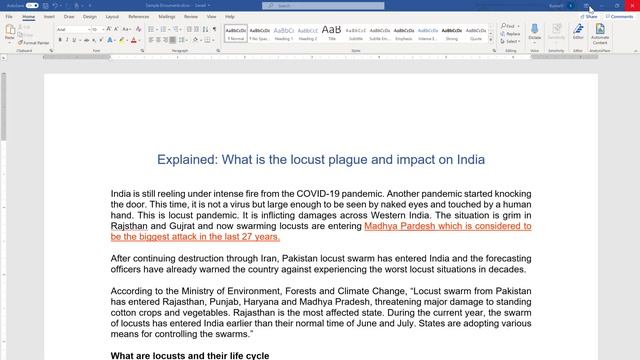
Task: Switch to the Layout tab
Action: [112, 17]
